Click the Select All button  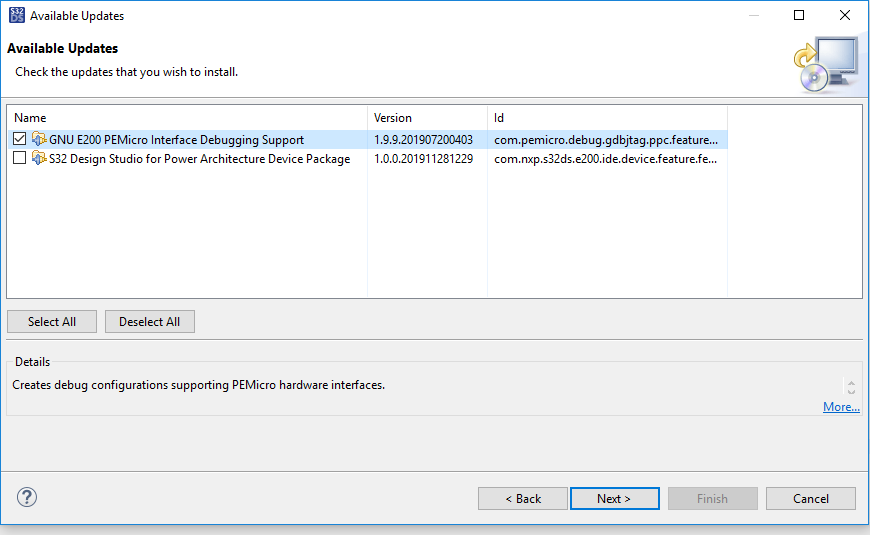point(52,322)
